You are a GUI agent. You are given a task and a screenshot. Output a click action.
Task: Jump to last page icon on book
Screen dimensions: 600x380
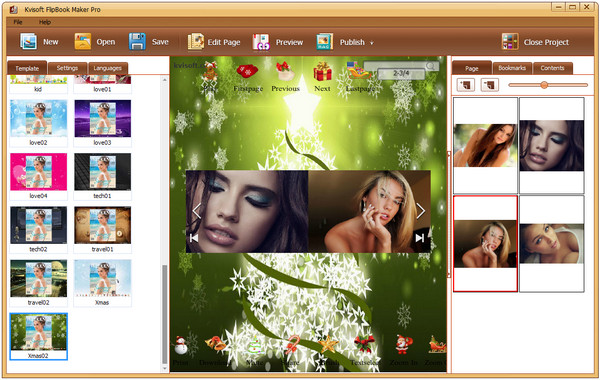click(x=420, y=238)
